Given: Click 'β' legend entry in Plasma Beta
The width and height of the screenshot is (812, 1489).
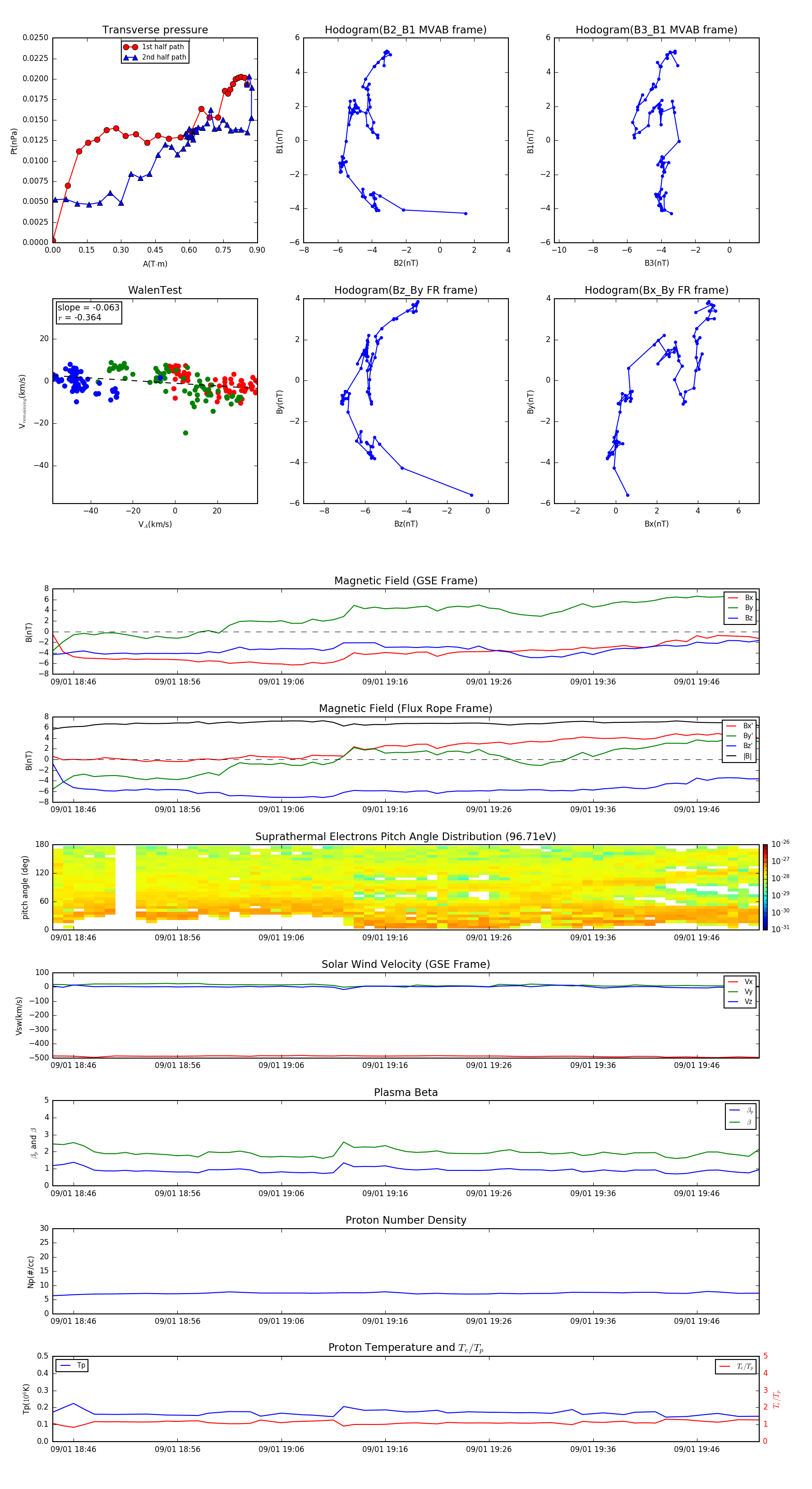Looking at the screenshot, I should (741, 1122).
